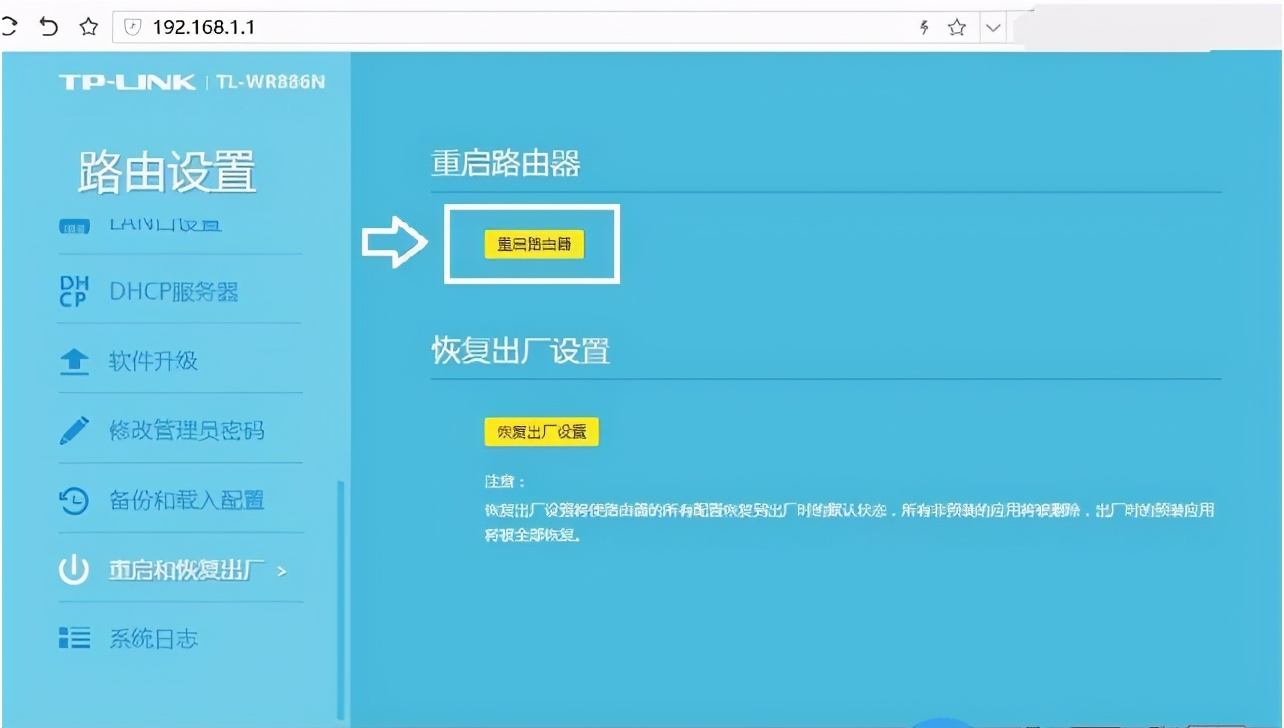
Task: Click the lightning bolt icon in address bar
Action: [924, 28]
